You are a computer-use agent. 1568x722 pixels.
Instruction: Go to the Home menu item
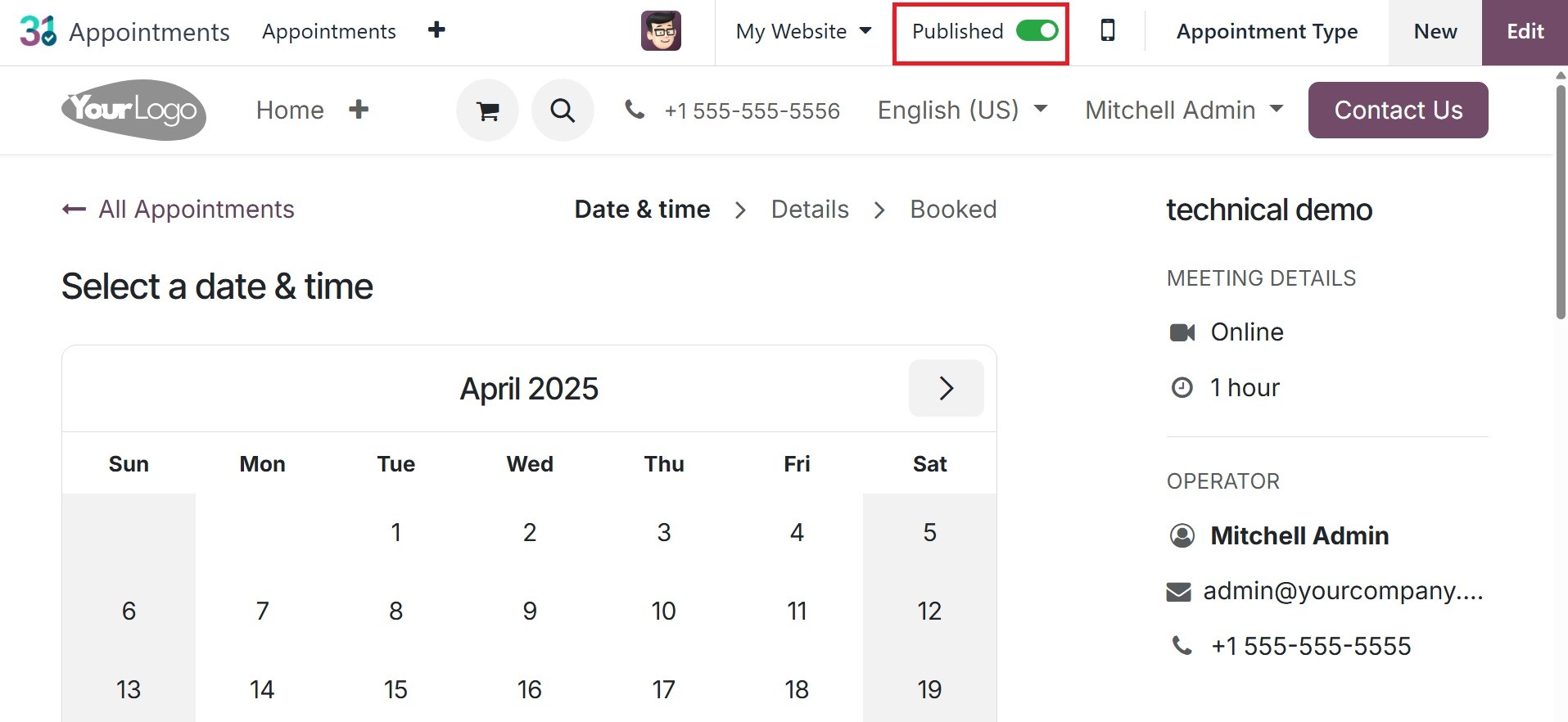[290, 110]
